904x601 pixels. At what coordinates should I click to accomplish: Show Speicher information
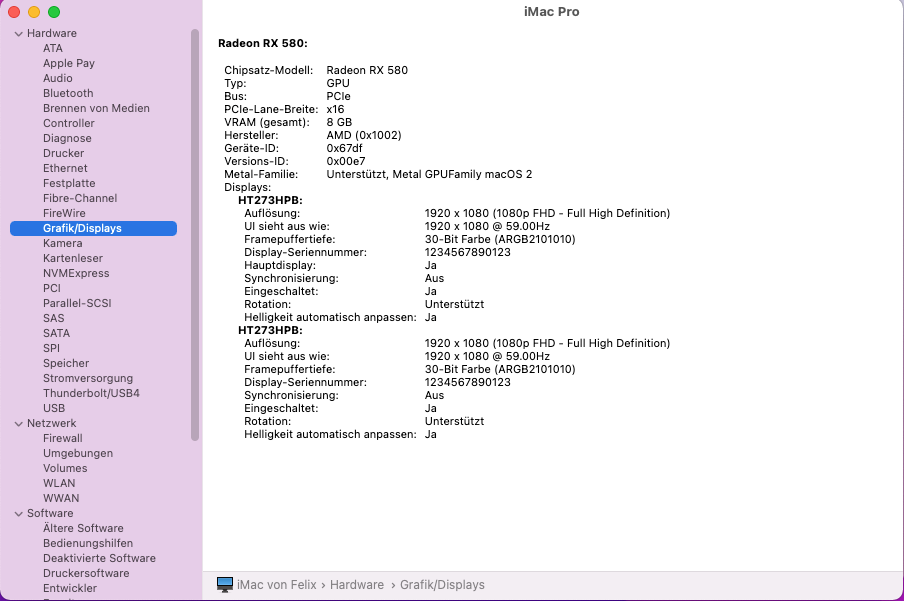pos(66,363)
